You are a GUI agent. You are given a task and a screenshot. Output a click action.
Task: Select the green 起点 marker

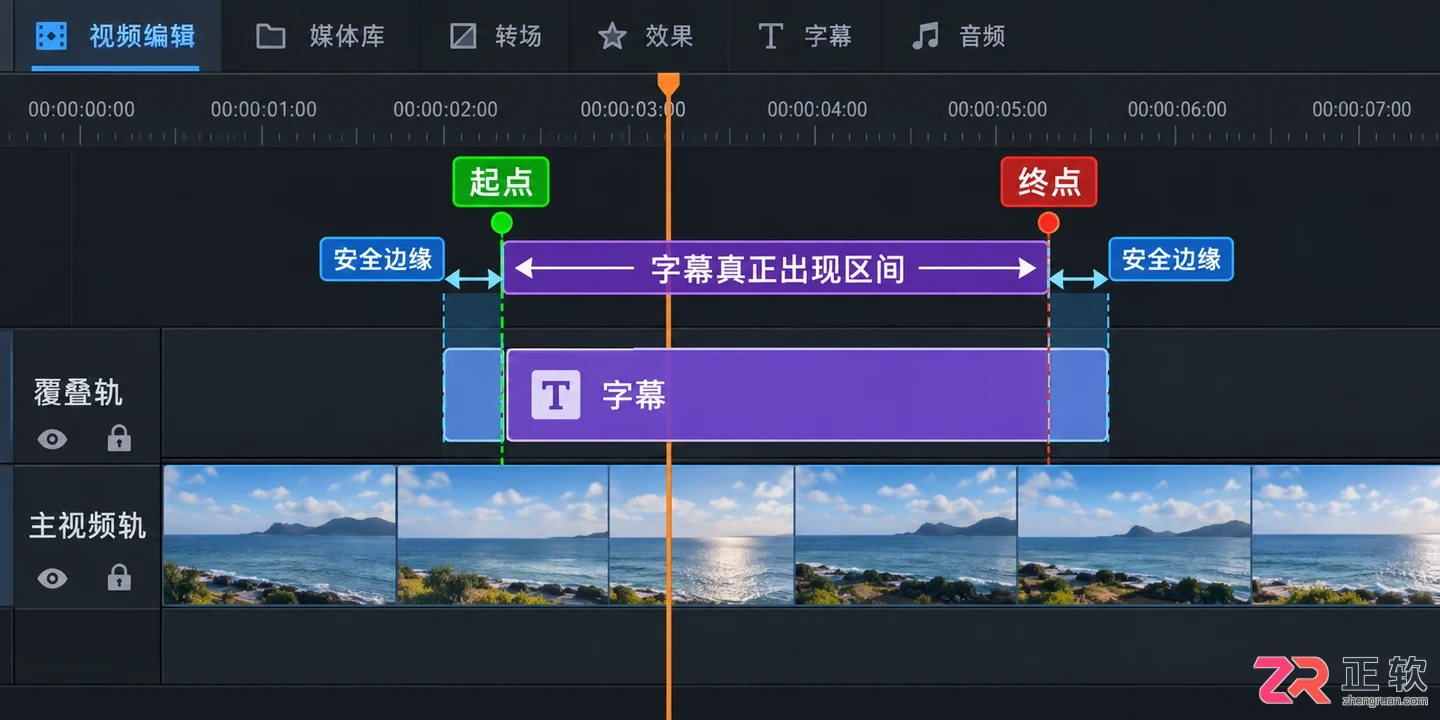coord(501,182)
